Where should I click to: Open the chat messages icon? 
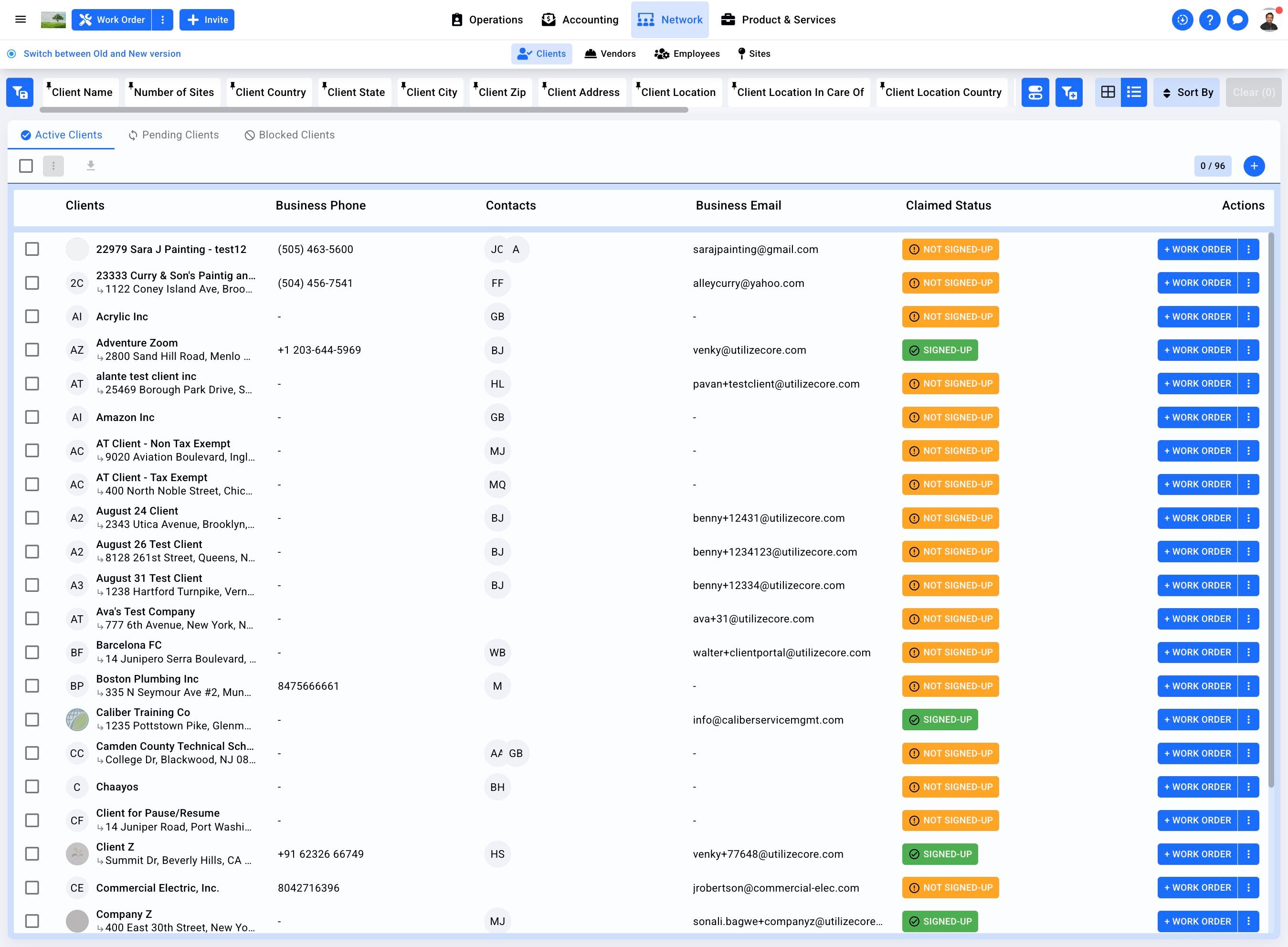coord(1237,20)
